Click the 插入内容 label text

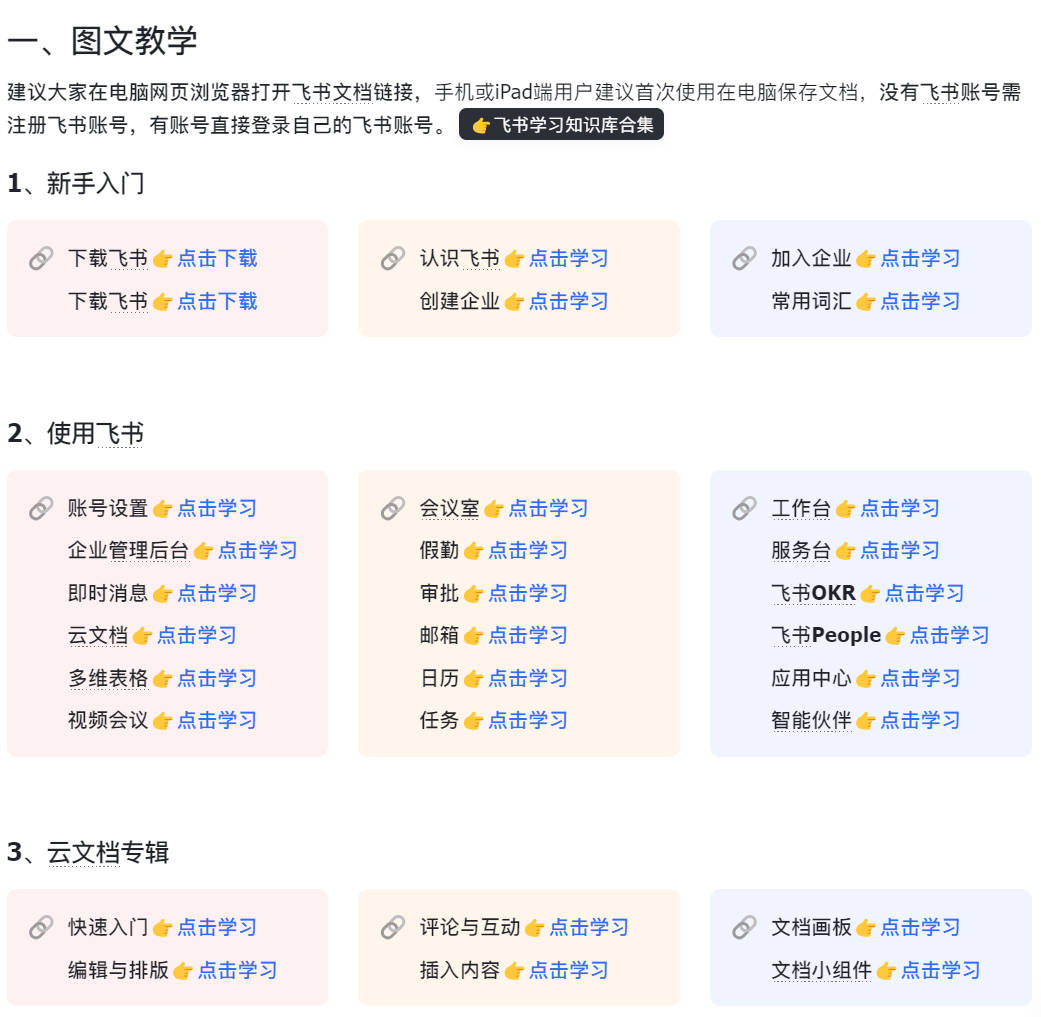459,970
